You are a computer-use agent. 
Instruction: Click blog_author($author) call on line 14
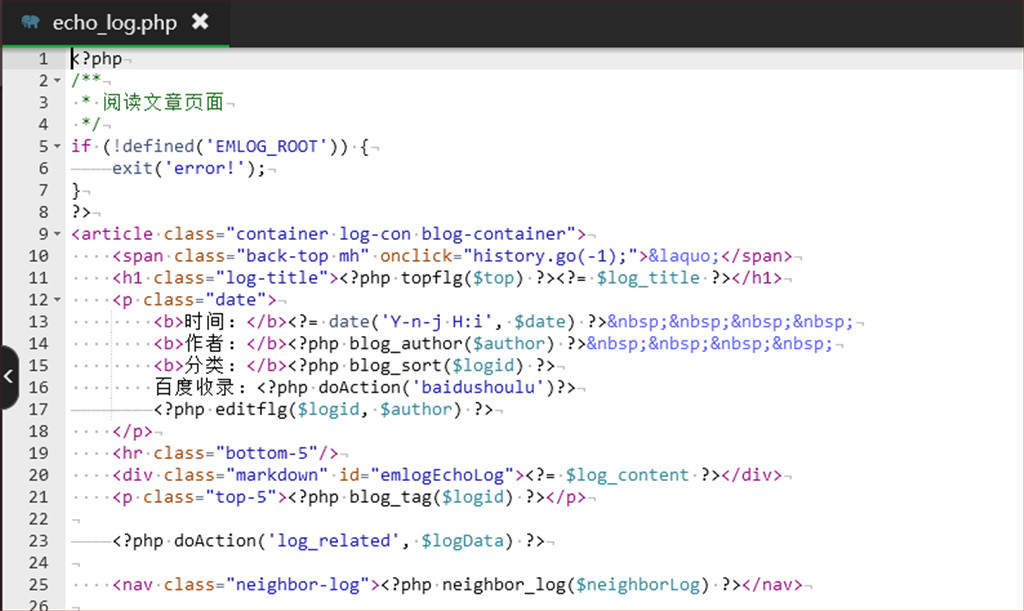[x=451, y=344]
